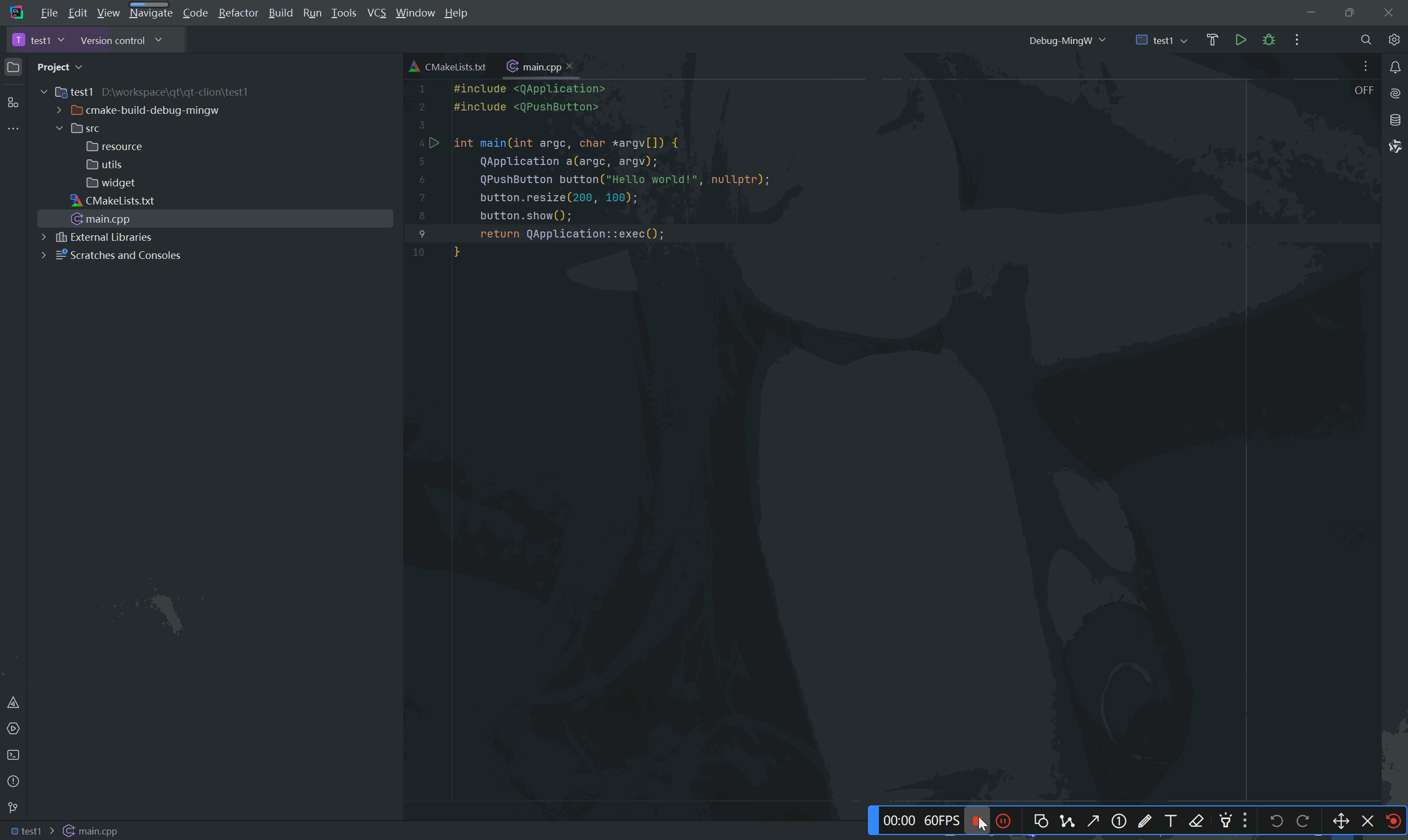Image resolution: width=1408 pixels, height=840 pixels.
Task: Open the Database tool window
Action: [1395, 120]
